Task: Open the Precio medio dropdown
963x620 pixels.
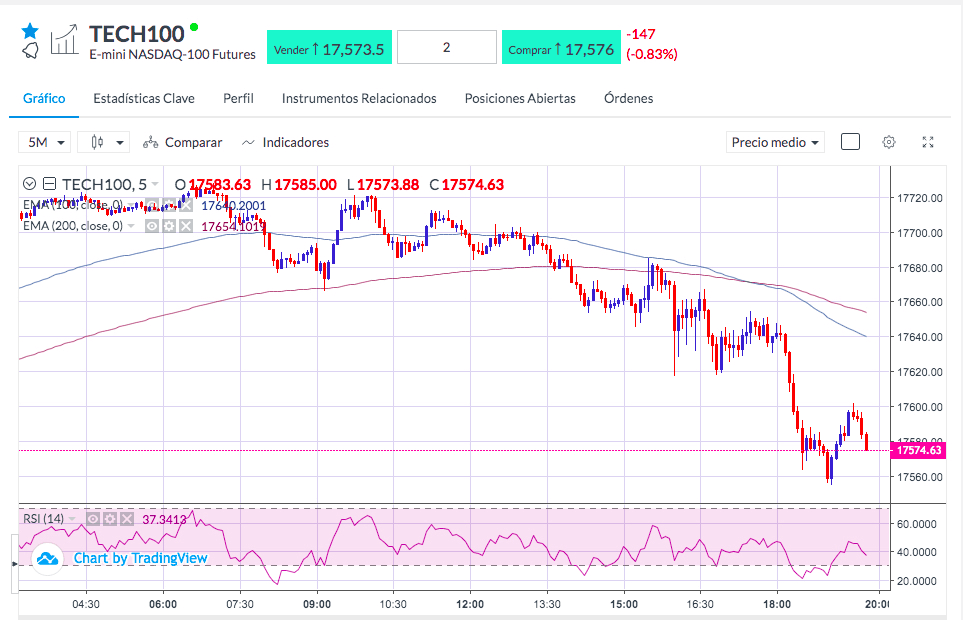Action: pos(775,142)
